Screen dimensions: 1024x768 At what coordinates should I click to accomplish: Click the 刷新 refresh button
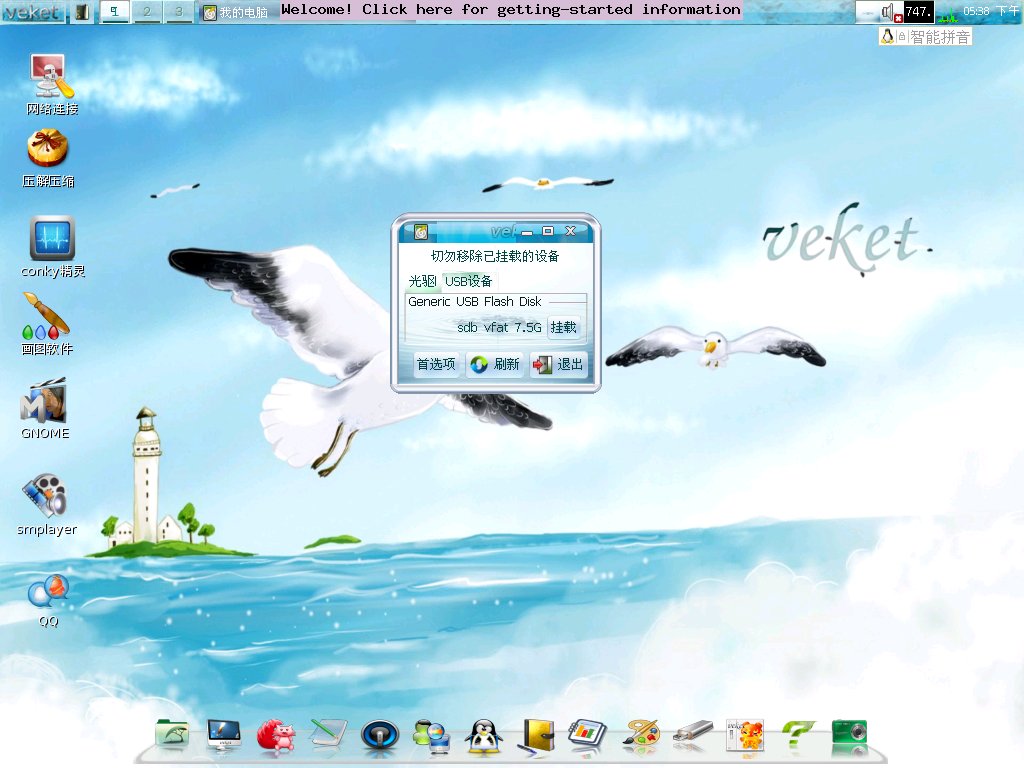pyautogui.click(x=496, y=364)
